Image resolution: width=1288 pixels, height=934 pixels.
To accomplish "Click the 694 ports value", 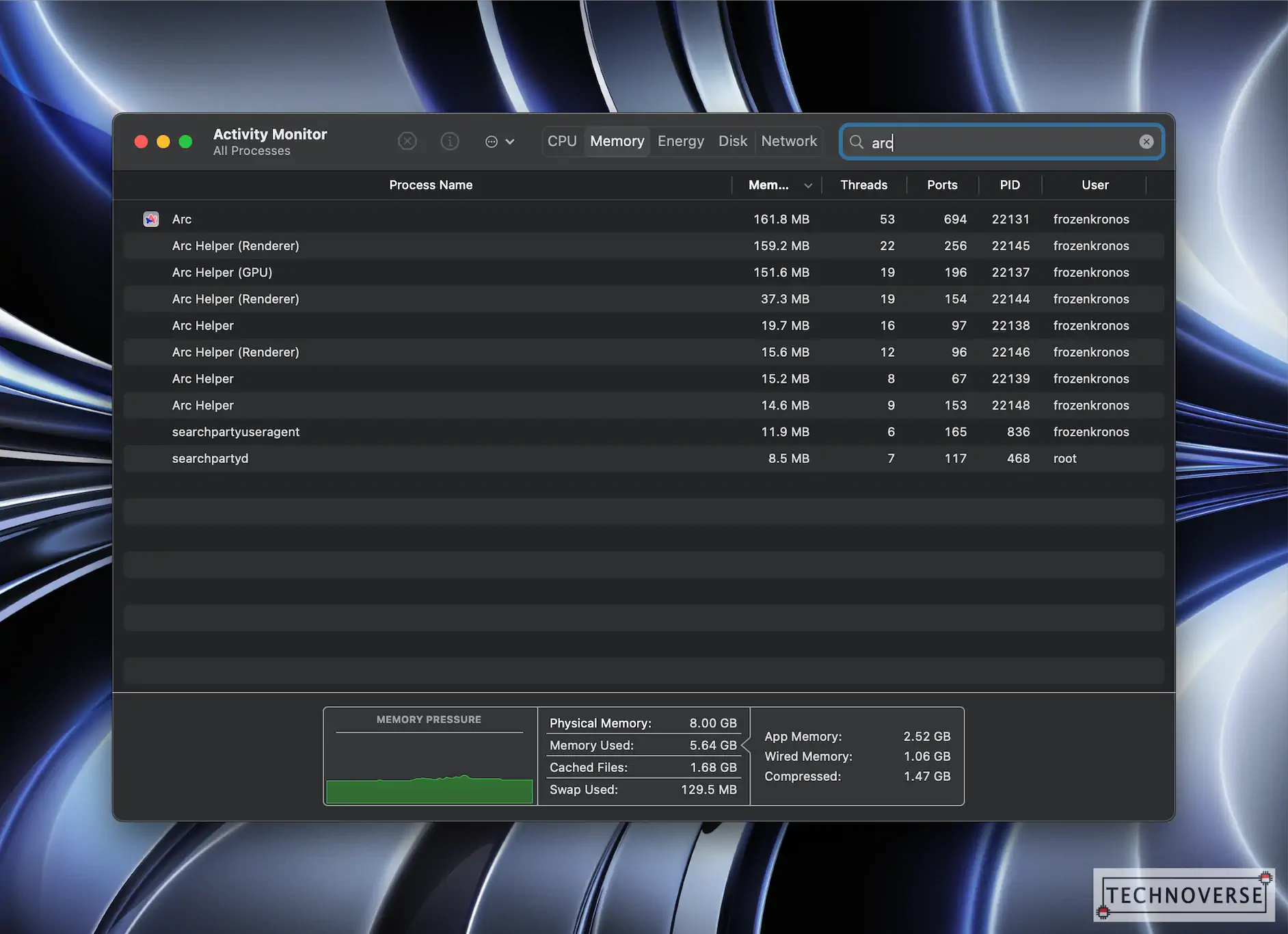I will (x=955, y=219).
